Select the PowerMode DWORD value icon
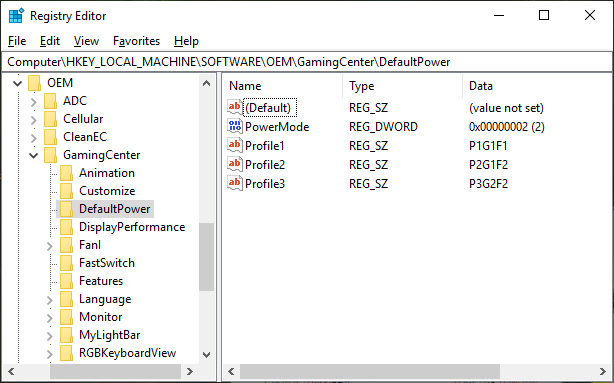Viewport: 614px width, 383px height. point(235,126)
